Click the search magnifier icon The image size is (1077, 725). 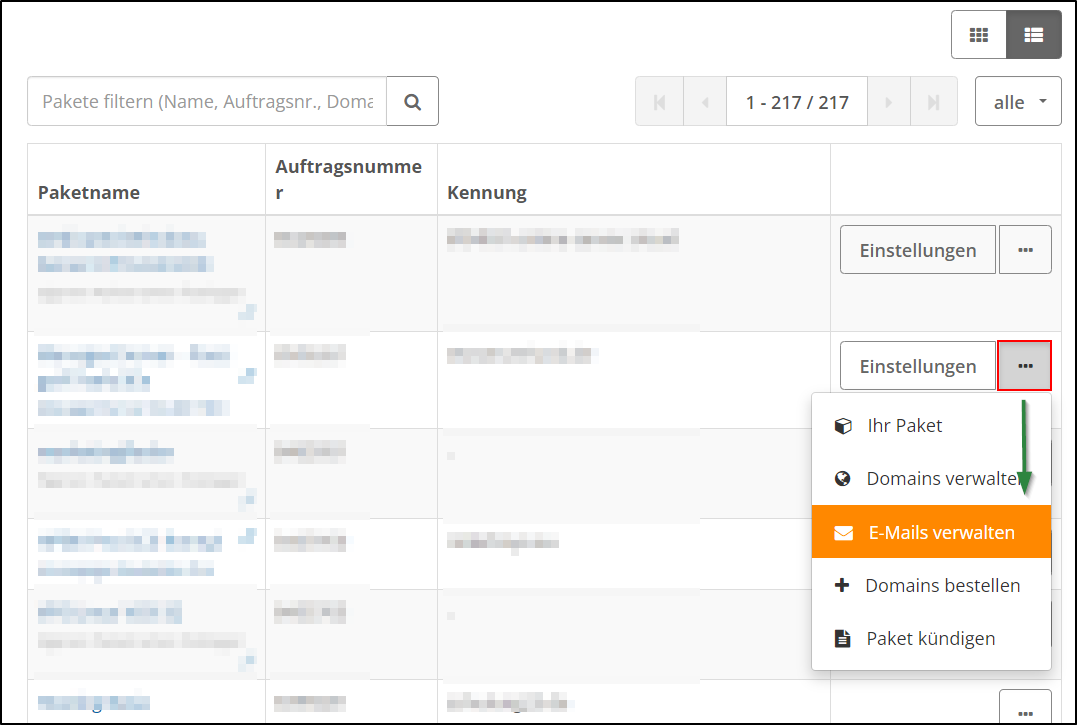(412, 101)
